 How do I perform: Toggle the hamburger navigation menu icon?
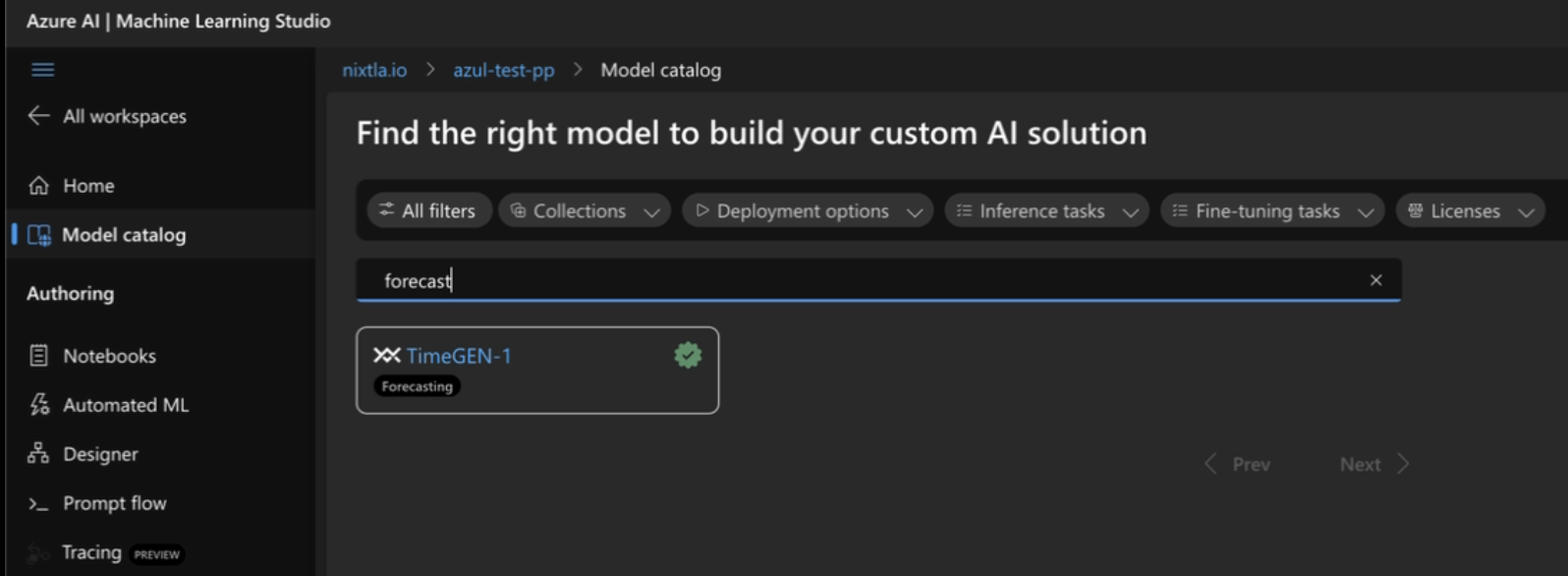(x=42, y=70)
